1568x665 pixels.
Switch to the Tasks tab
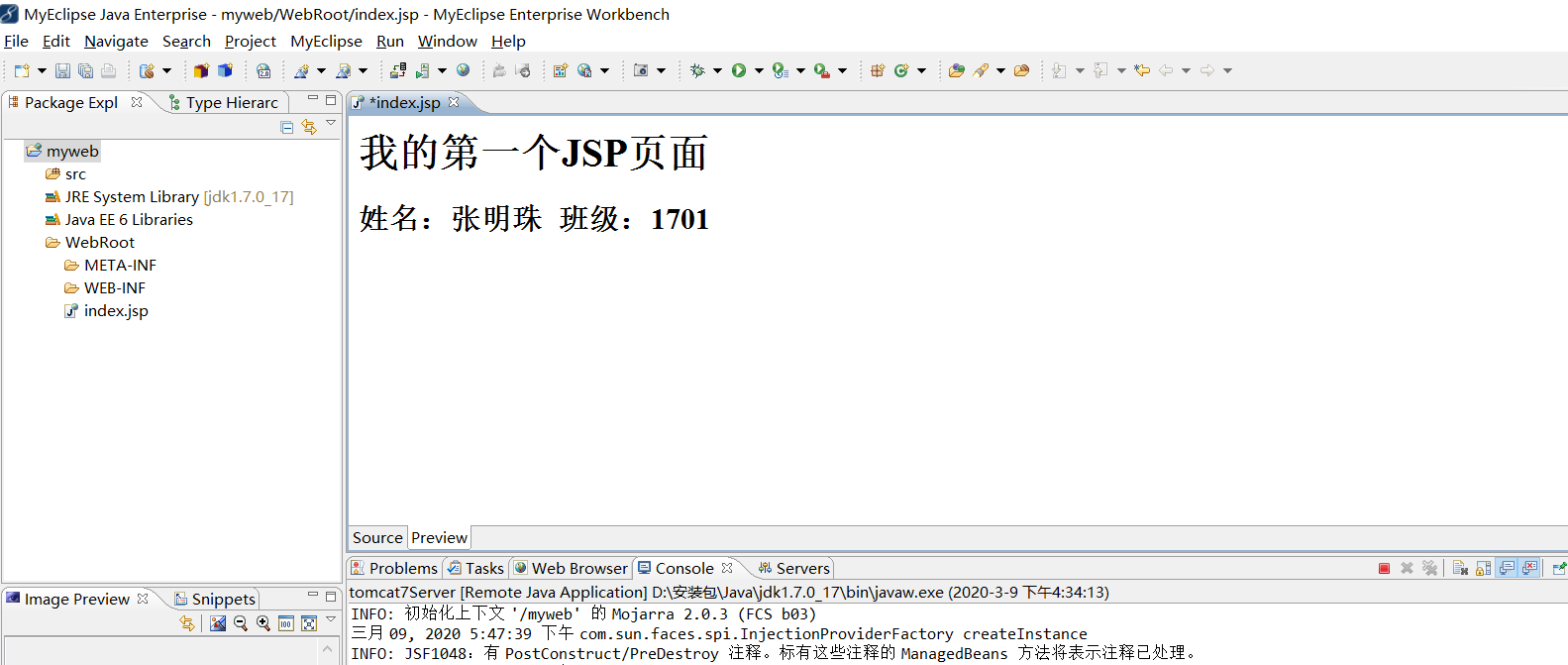click(x=475, y=568)
